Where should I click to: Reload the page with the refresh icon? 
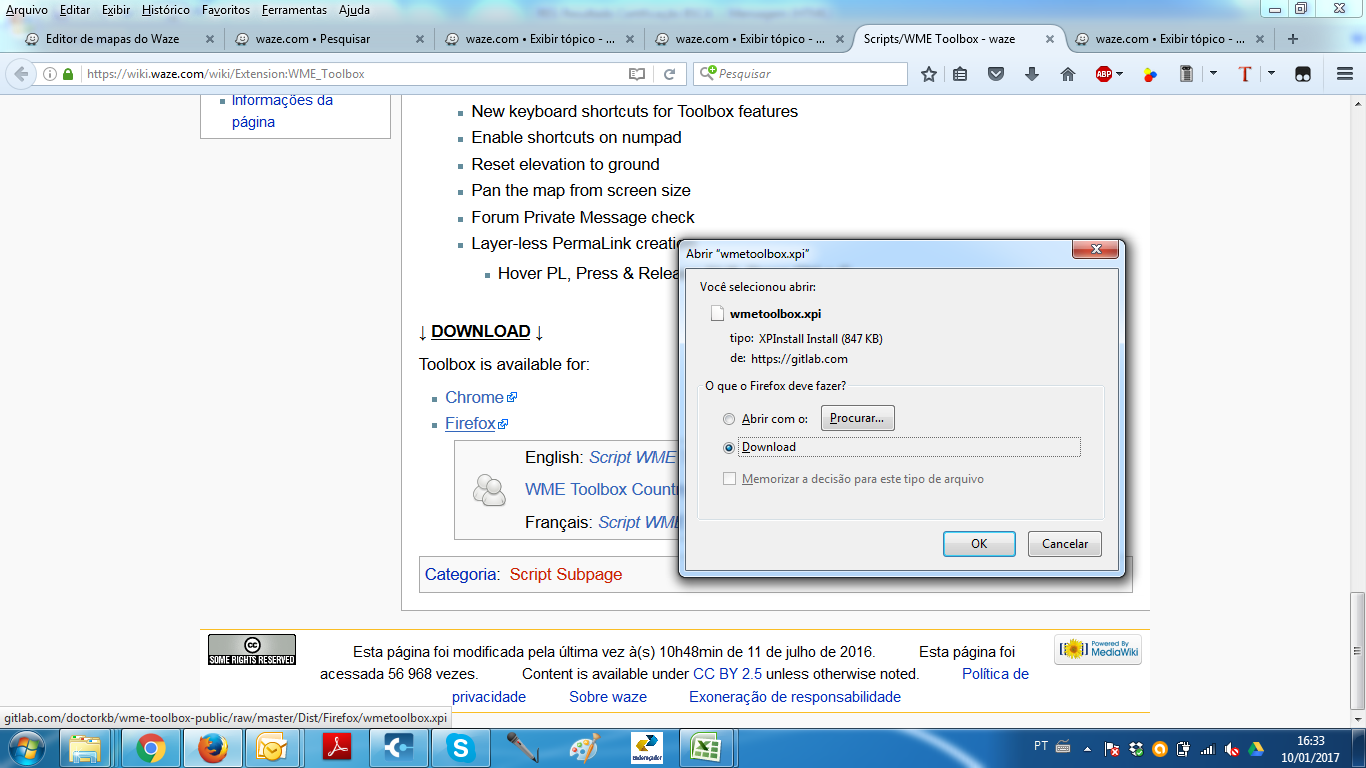[670, 74]
